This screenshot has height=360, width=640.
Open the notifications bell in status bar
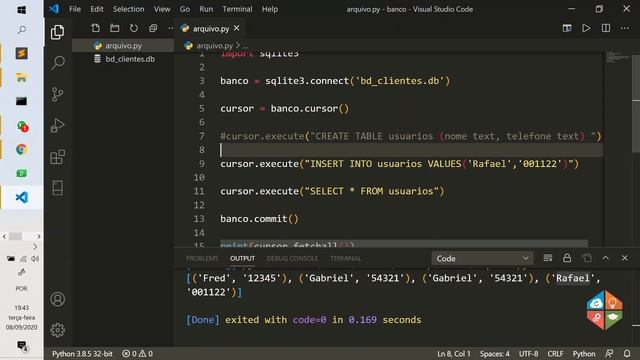pos(627,353)
